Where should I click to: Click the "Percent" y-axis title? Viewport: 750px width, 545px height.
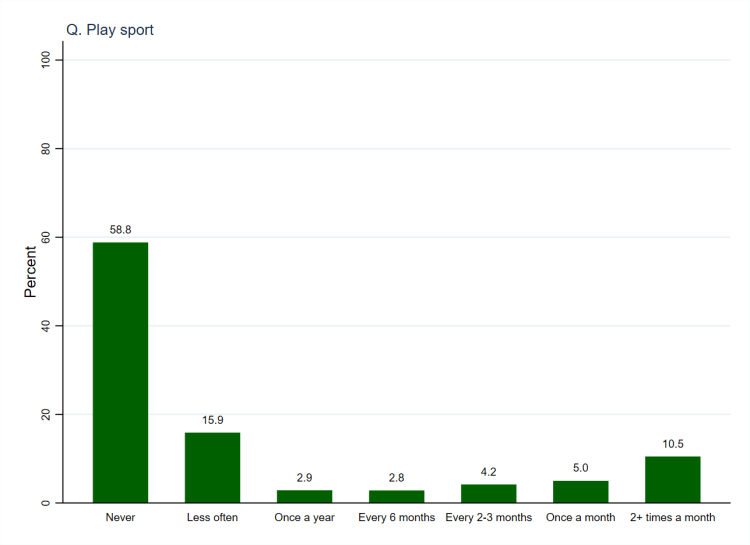coord(31,270)
